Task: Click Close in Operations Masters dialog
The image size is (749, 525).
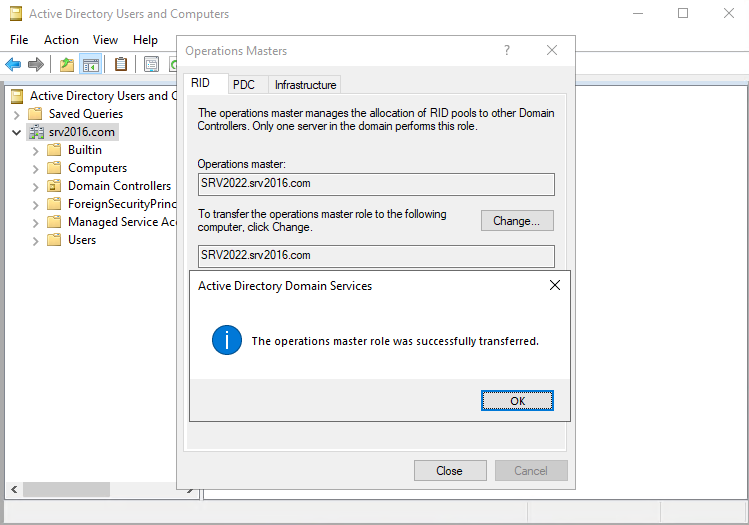Action: (x=449, y=471)
